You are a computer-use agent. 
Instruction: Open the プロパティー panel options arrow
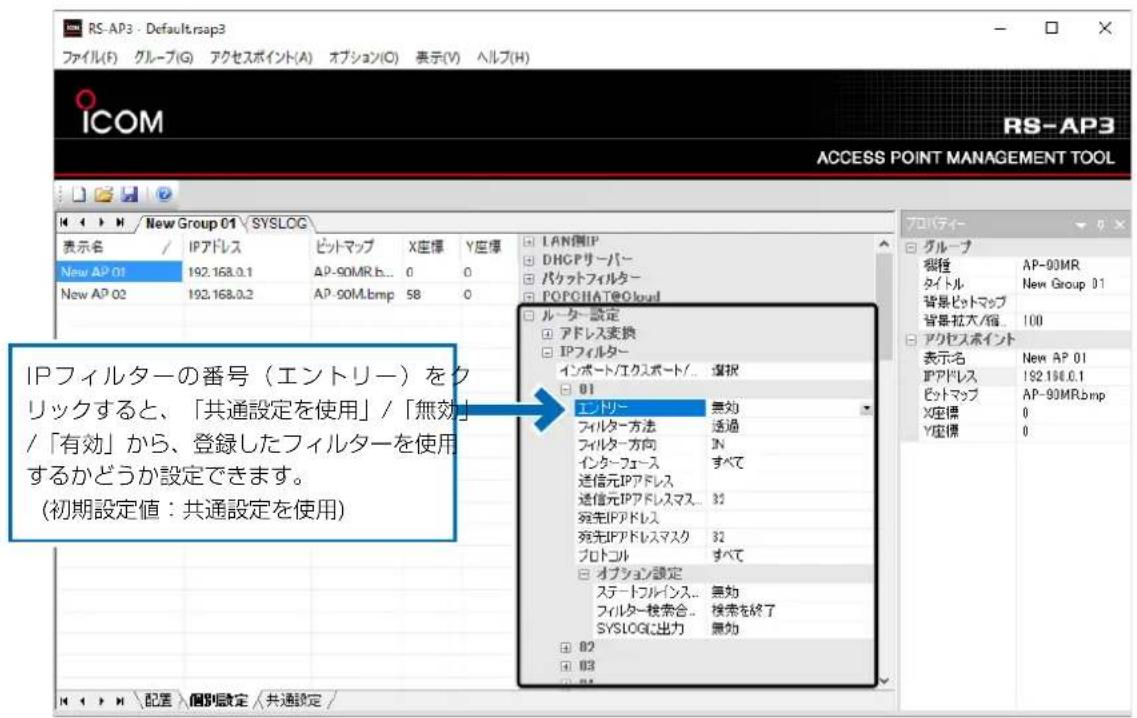(x=1080, y=225)
